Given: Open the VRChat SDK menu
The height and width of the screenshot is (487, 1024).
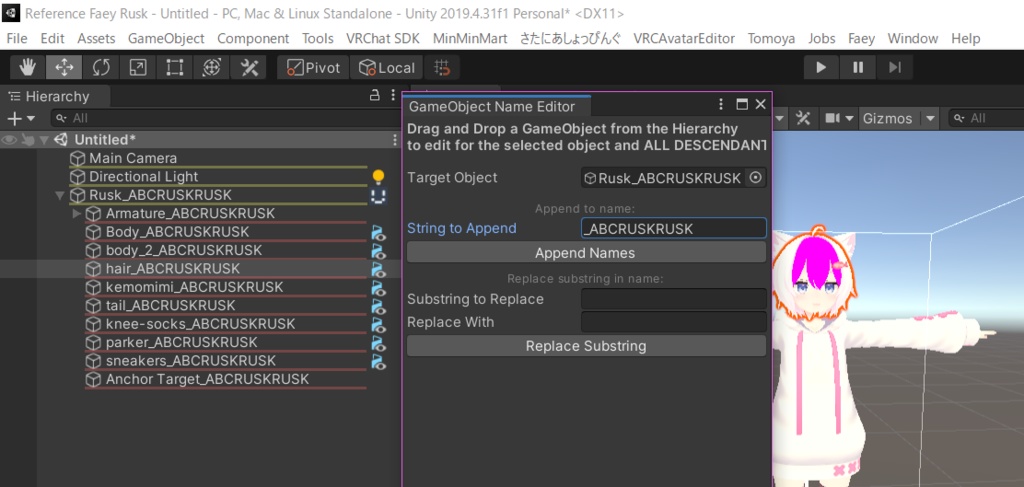Looking at the screenshot, I should (x=383, y=39).
